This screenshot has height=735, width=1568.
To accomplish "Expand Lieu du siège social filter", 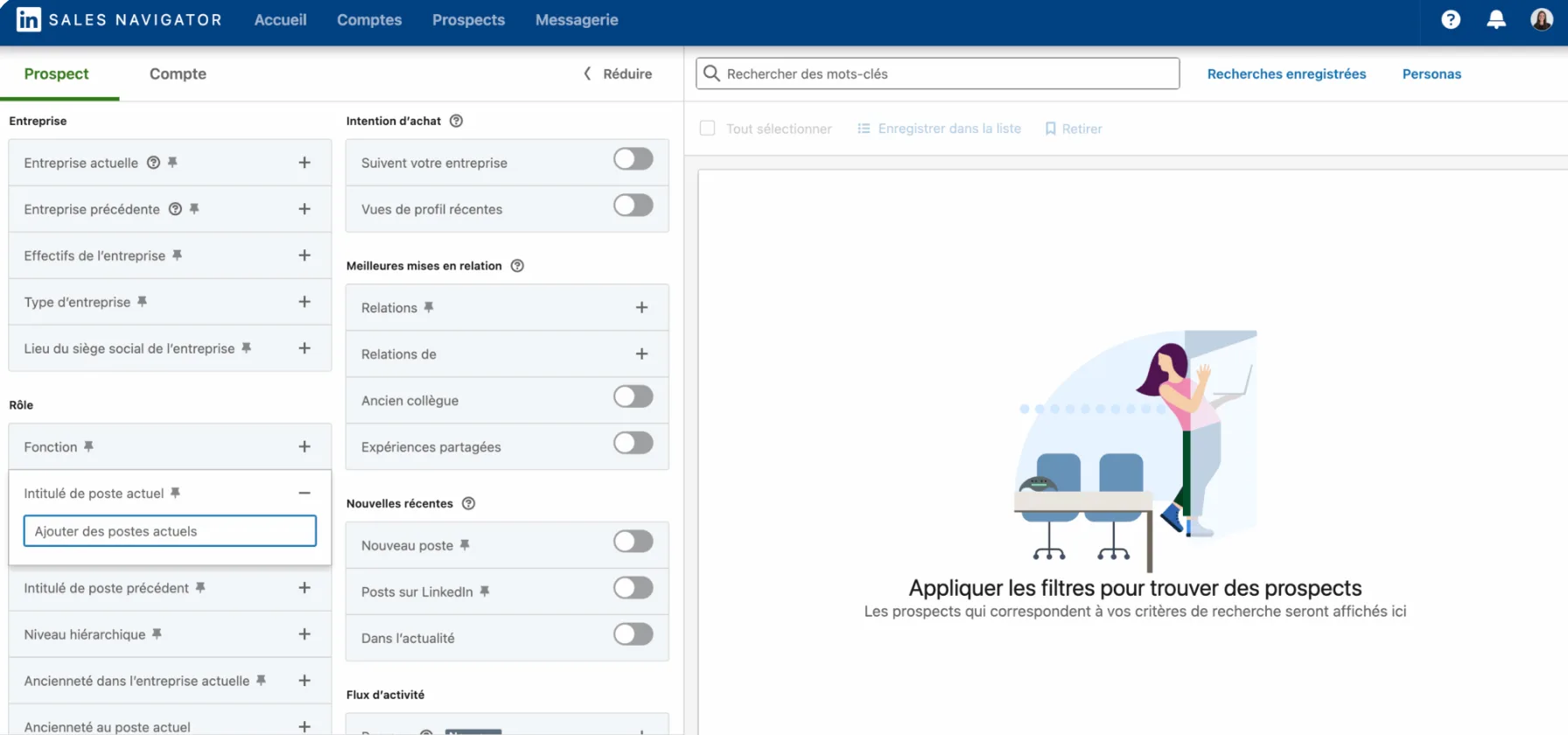I will click(x=304, y=347).
